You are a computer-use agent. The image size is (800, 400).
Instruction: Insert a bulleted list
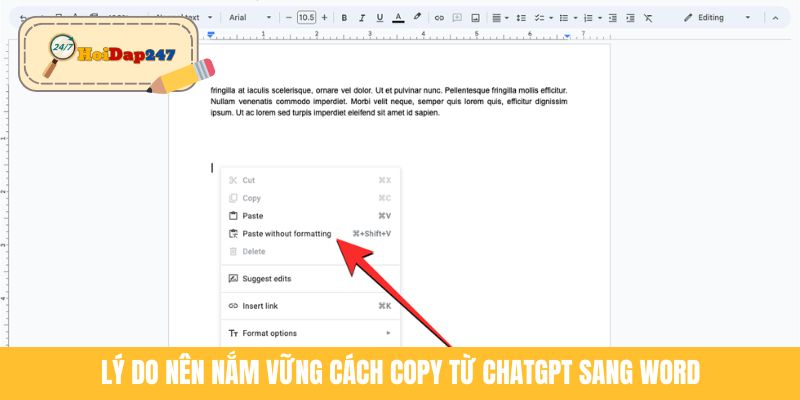pyautogui.click(x=564, y=17)
